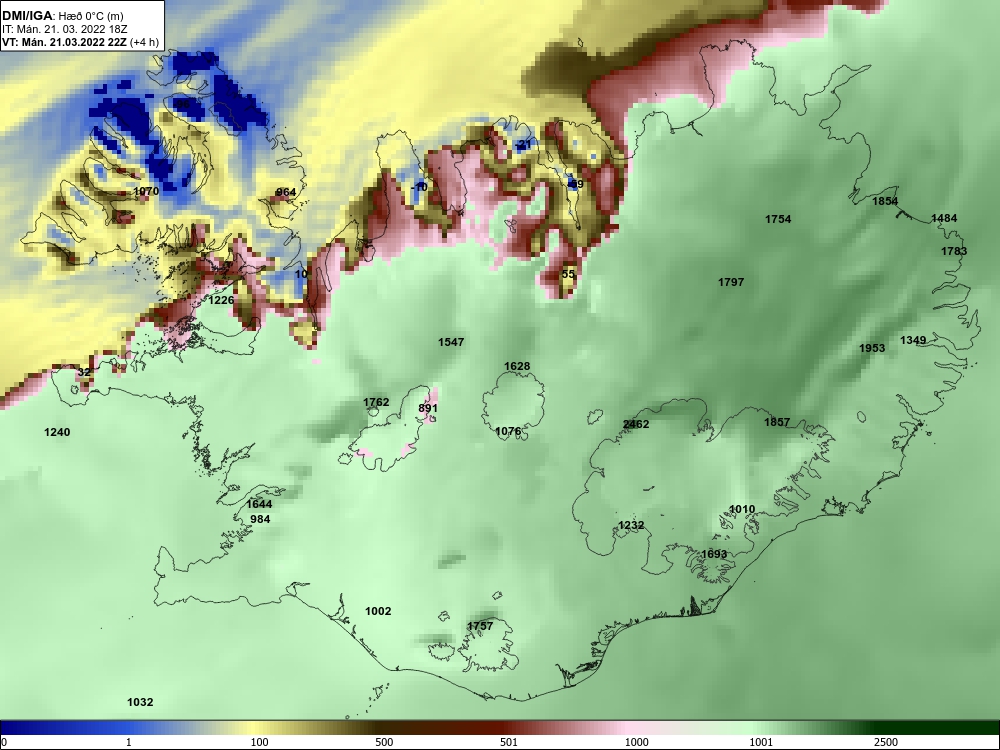Click the map value '1240' over the sea
The width and height of the screenshot is (1000, 750).
pos(57,432)
